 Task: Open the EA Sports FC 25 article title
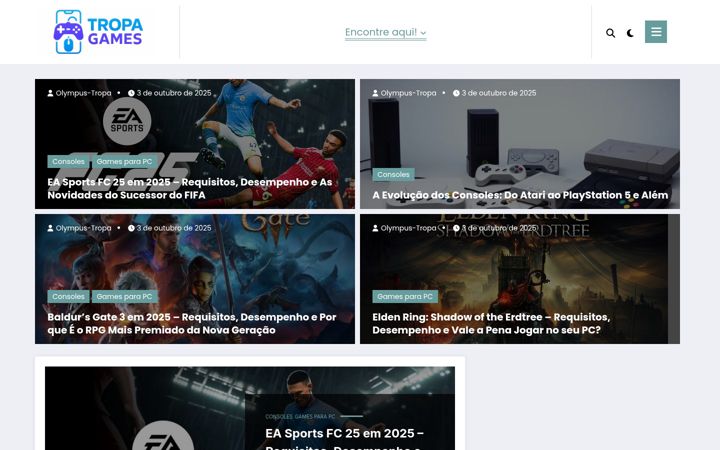click(190, 188)
